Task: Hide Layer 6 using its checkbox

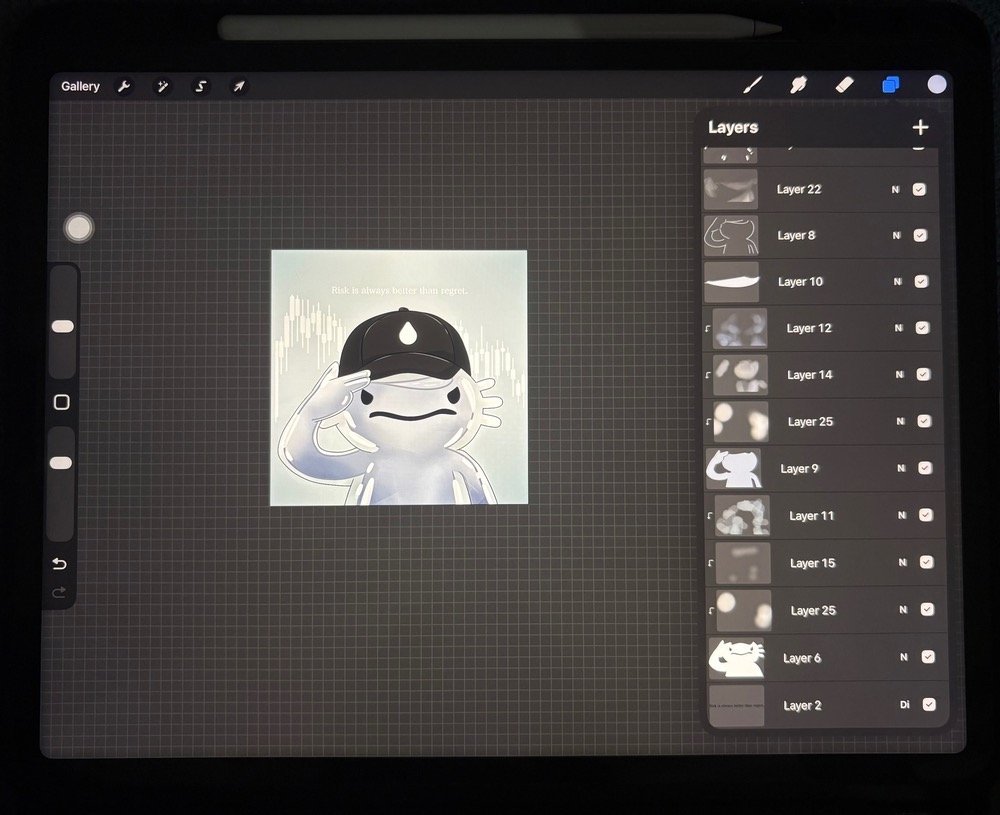Action: (928, 657)
